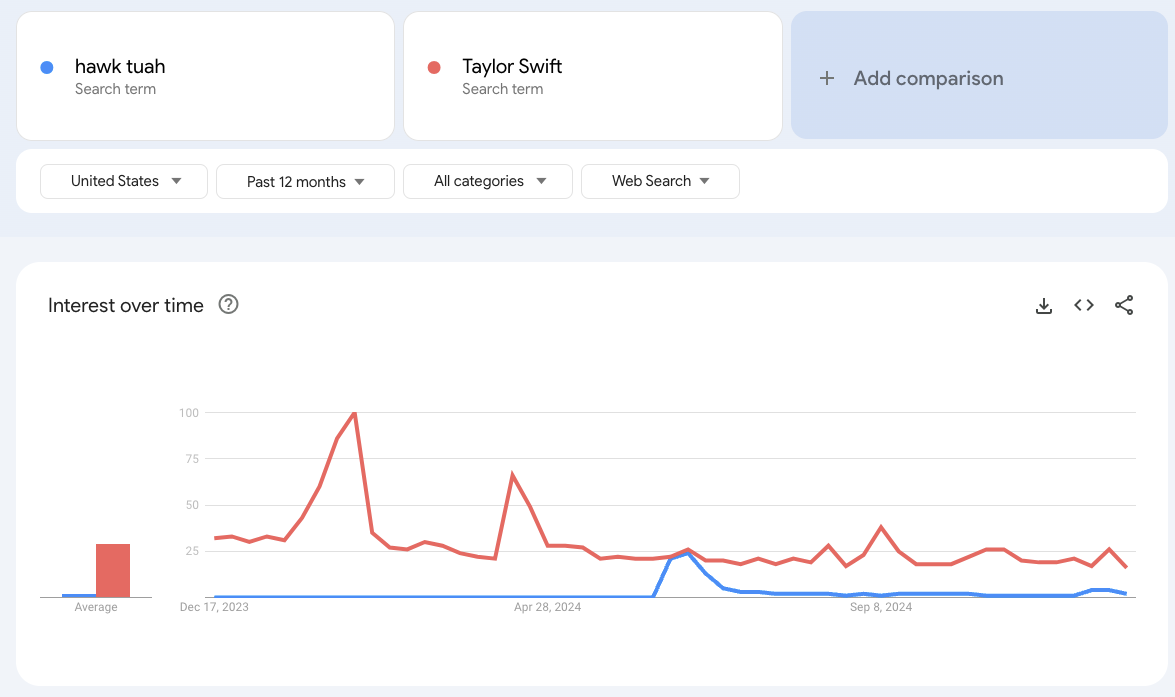This screenshot has height=697, width=1175.
Task: Download the Interest over time data
Action: (1044, 306)
